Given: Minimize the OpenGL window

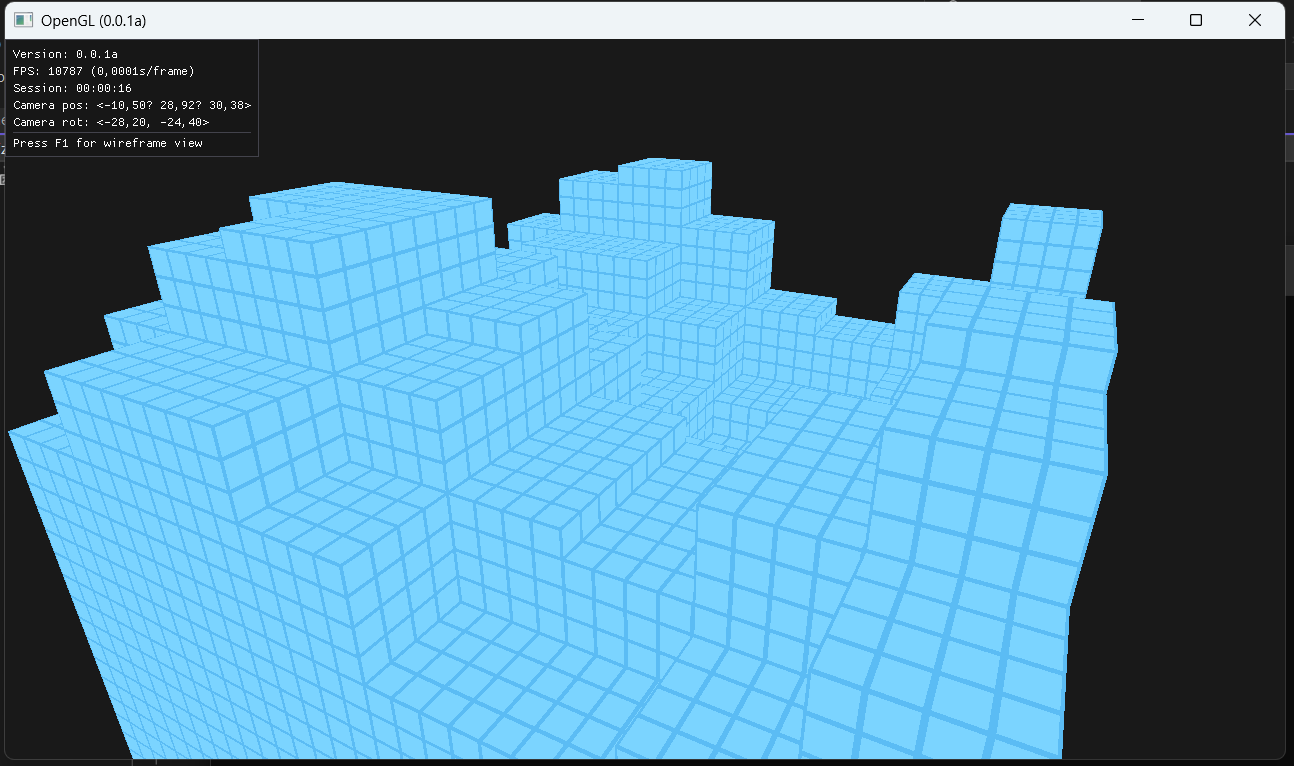Looking at the screenshot, I should pos(1137,20).
